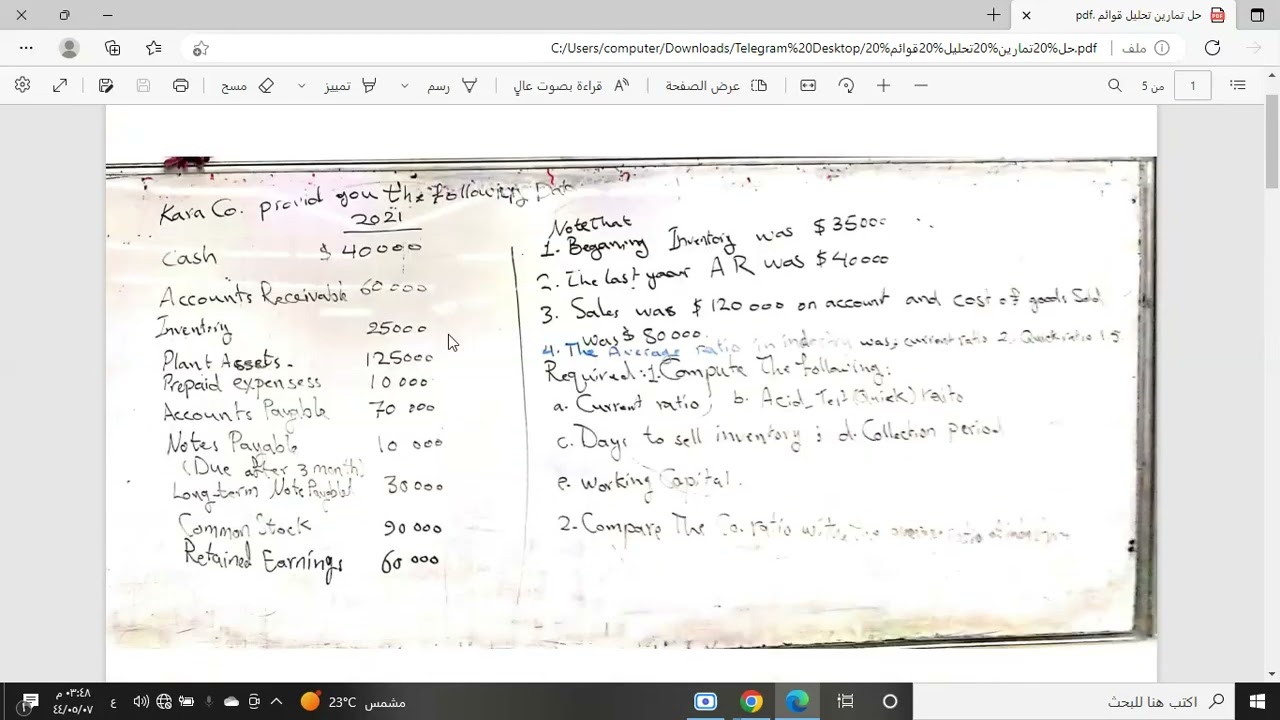
Task: Expand the Highlight color options arrow
Action: 301,86
